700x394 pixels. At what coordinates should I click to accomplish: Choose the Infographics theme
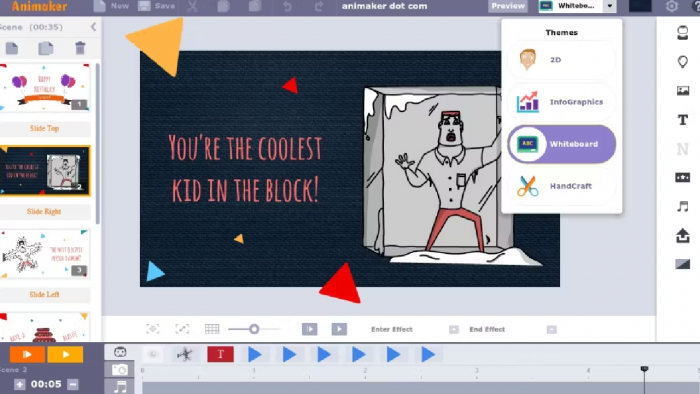pos(562,102)
